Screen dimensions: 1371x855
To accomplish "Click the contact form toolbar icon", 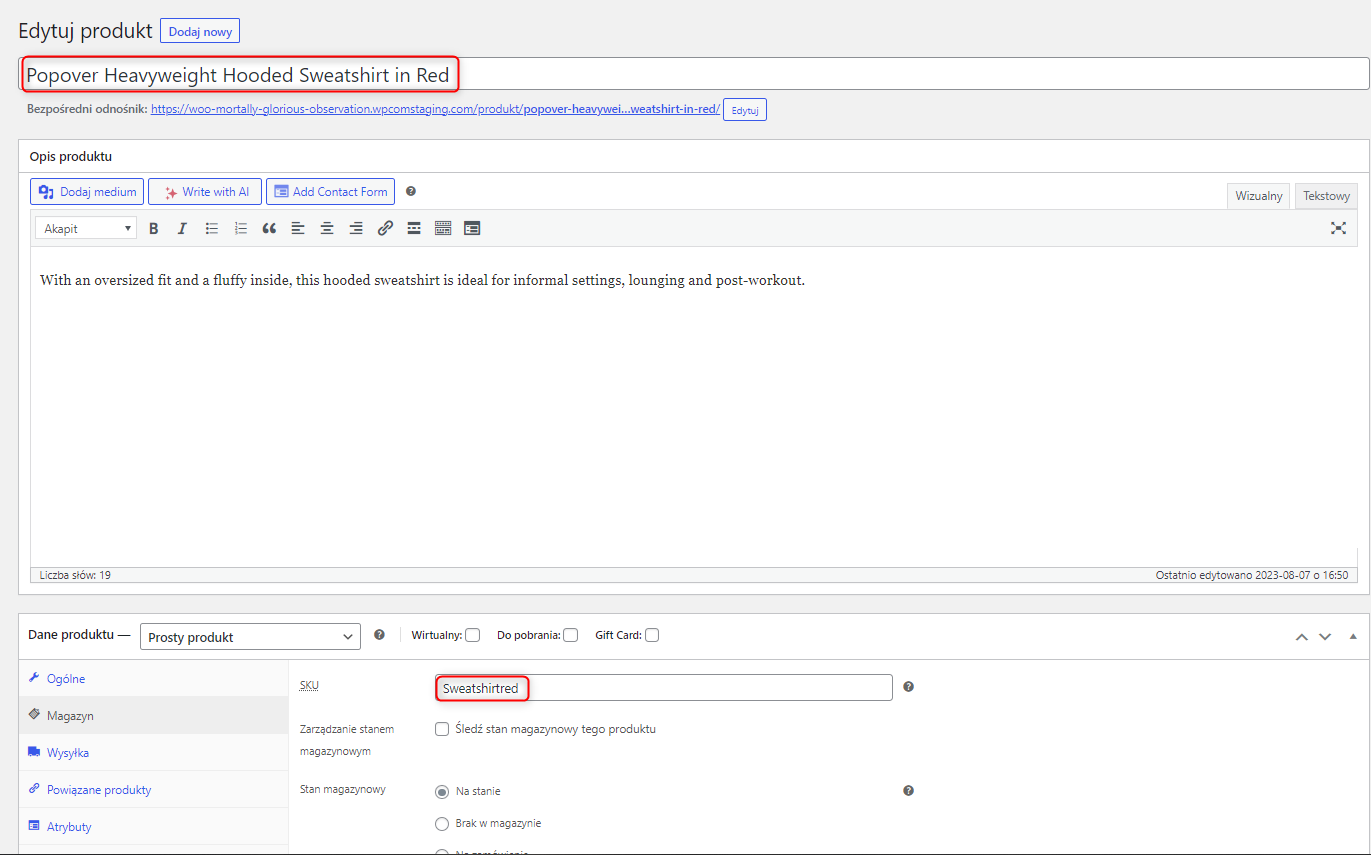I will click(x=472, y=228).
